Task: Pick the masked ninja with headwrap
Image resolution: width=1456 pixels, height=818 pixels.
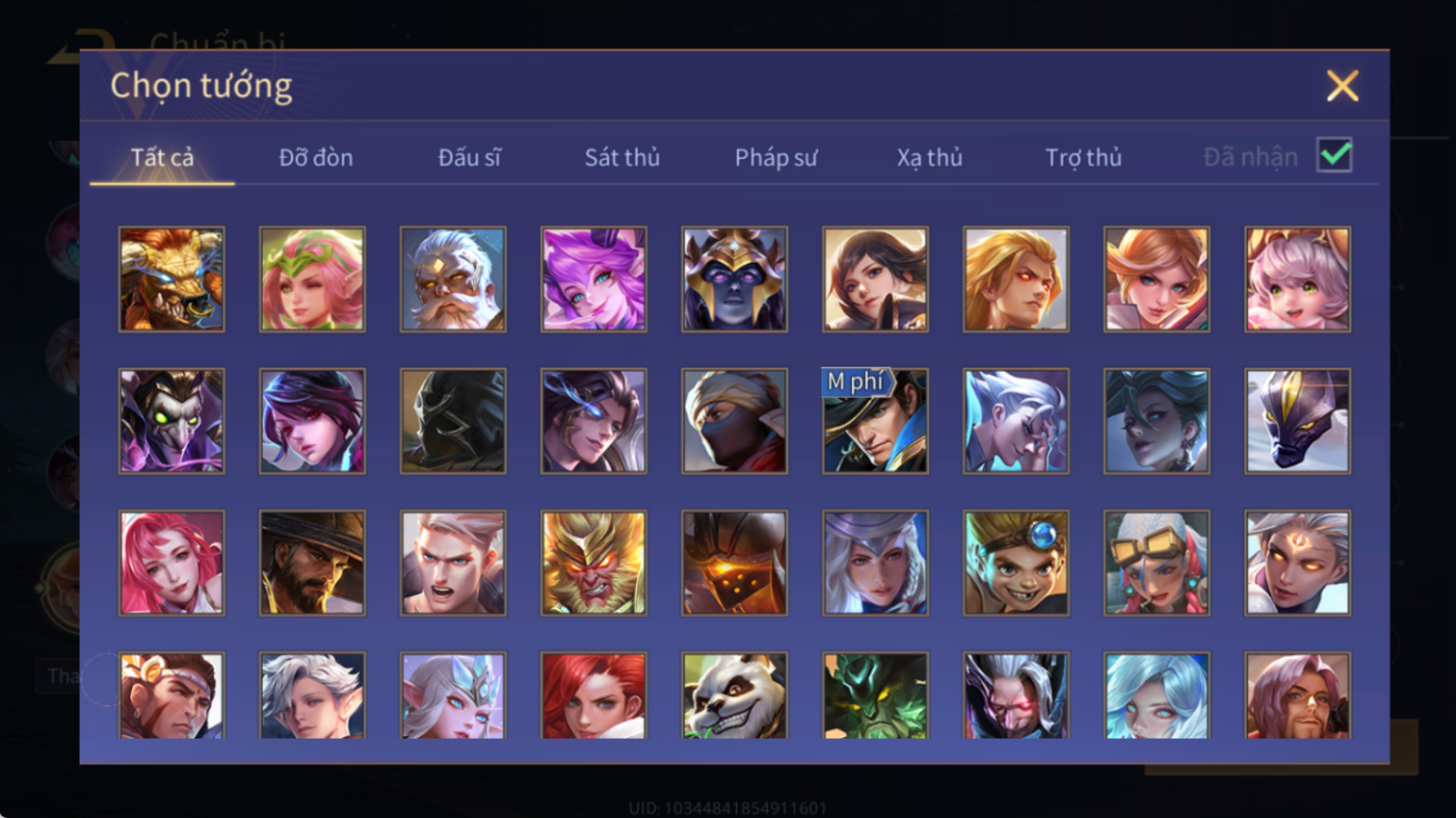Action: [x=734, y=421]
